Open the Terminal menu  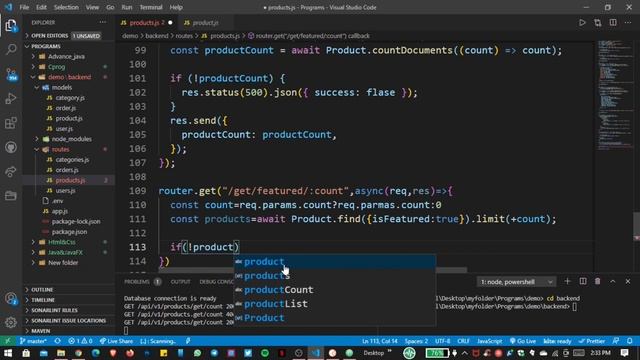point(151,7)
